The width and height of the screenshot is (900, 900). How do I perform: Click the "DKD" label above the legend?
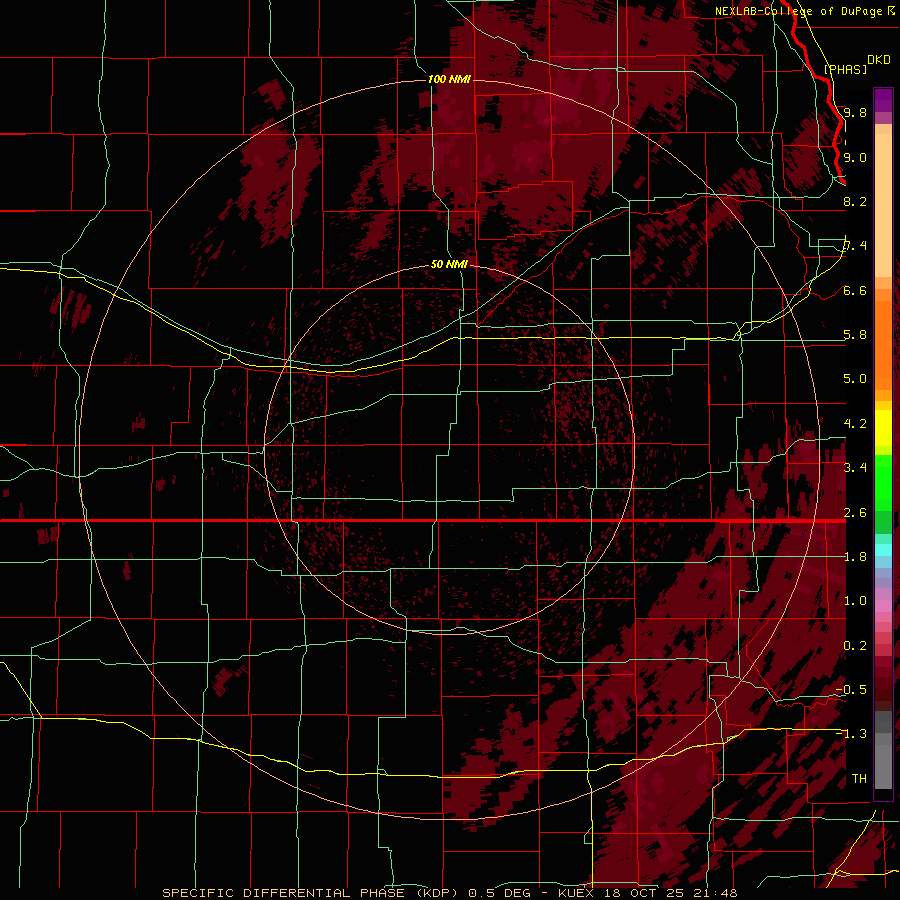(x=879, y=60)
